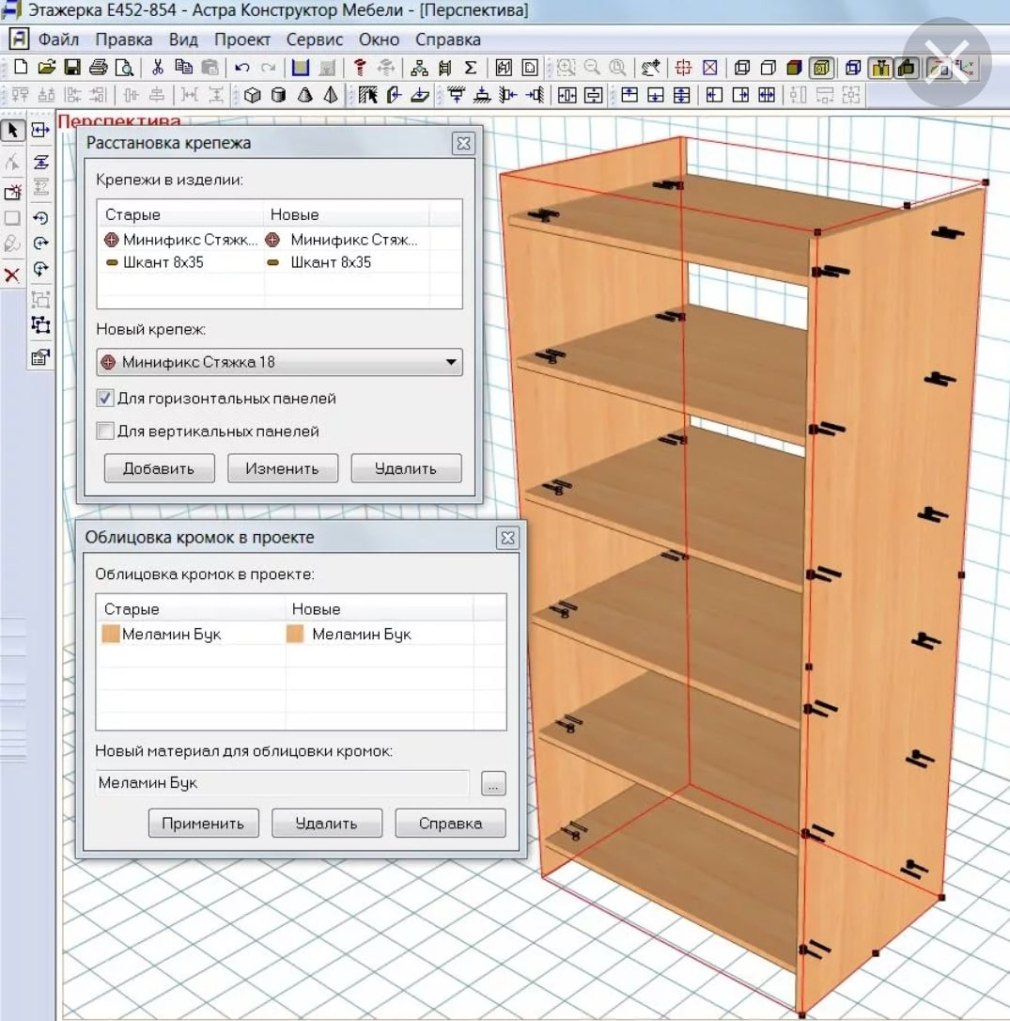
Task: Open the 'Минификс Стяжка 18' fastener dropdown
Action: [x=279, y=362]
